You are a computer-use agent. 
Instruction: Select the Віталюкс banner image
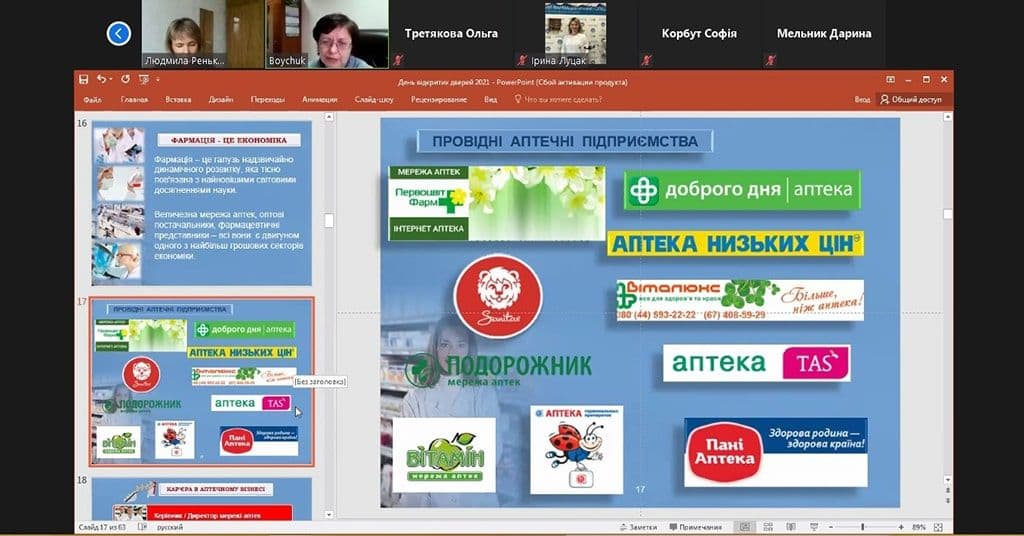(740, 300)
